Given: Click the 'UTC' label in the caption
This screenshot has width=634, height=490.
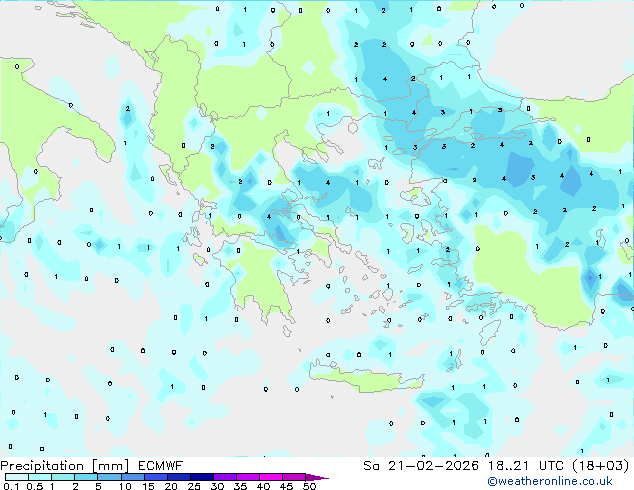Looking at the screenshot, I should pos(551,466).
